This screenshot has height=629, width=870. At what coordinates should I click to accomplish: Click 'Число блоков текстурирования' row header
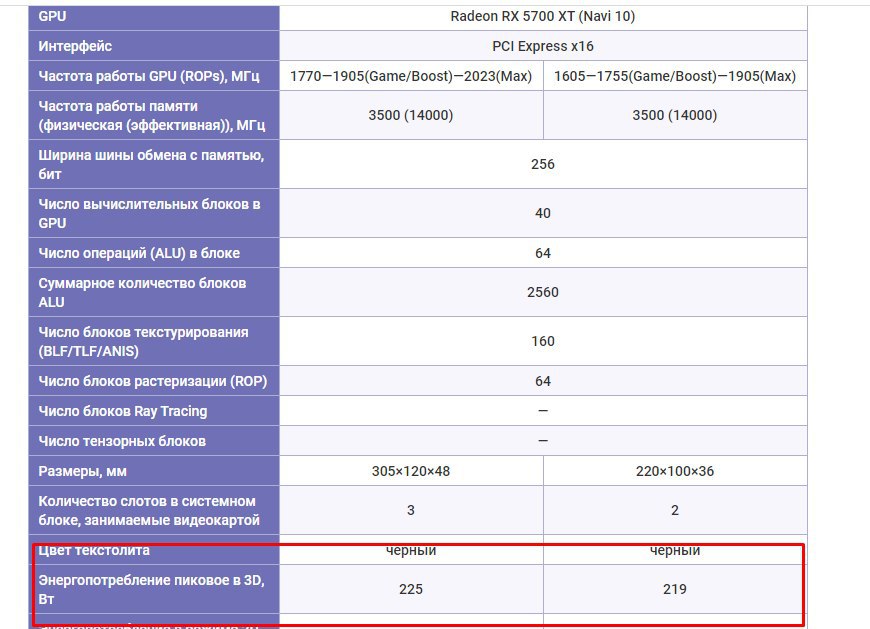pos(154,341)
